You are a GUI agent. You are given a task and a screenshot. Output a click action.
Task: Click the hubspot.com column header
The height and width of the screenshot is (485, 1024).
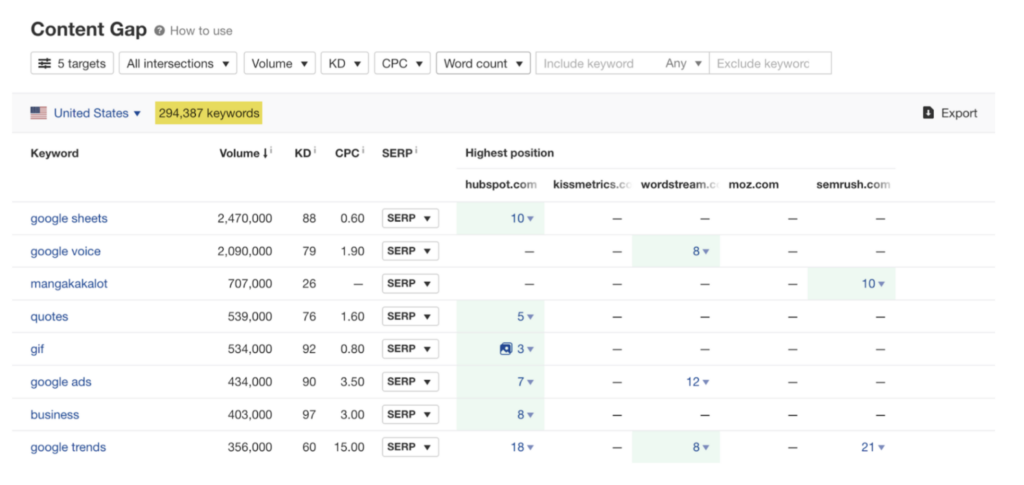point(501,185)
